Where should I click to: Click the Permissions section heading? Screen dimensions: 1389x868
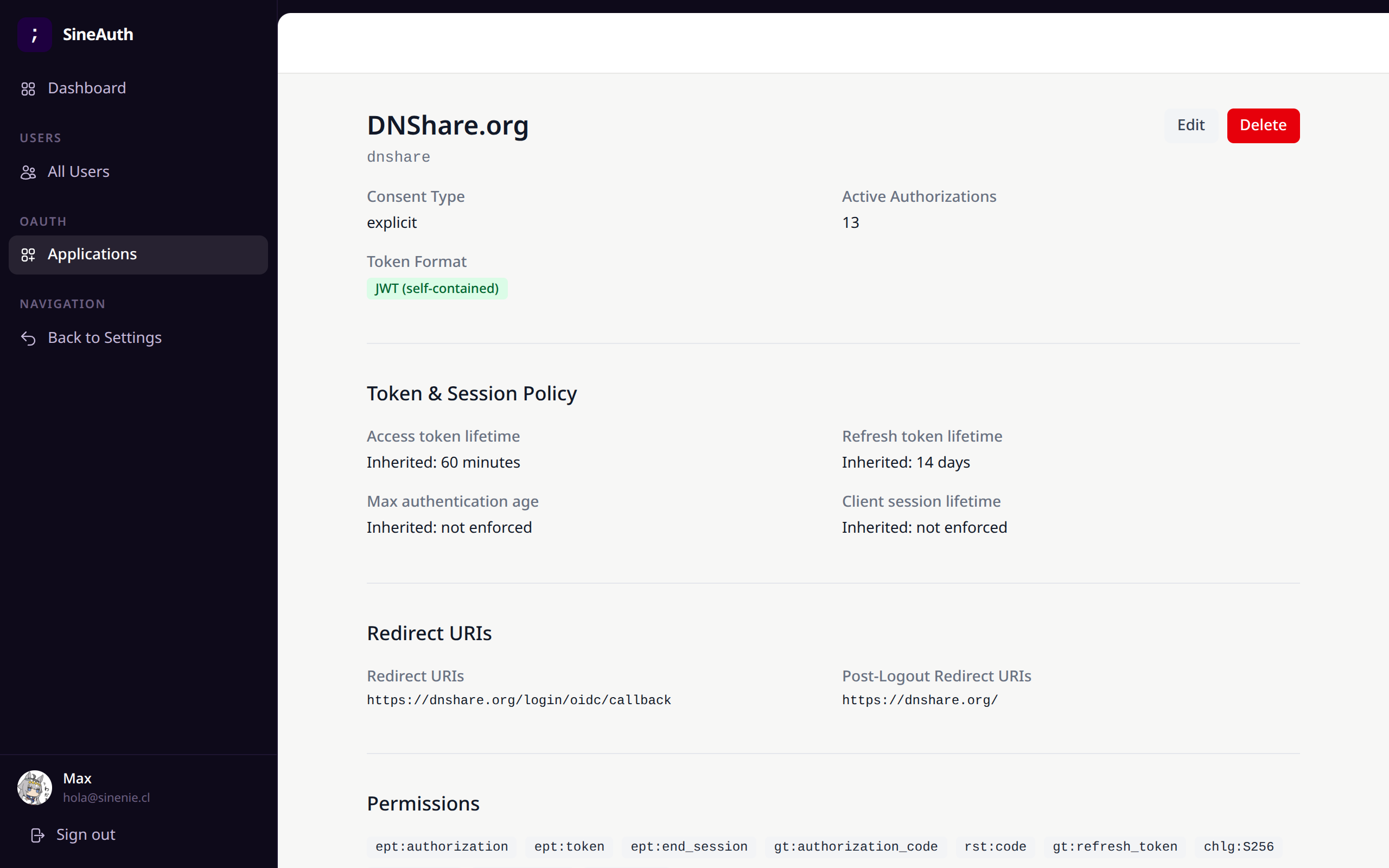coord(423,803)
